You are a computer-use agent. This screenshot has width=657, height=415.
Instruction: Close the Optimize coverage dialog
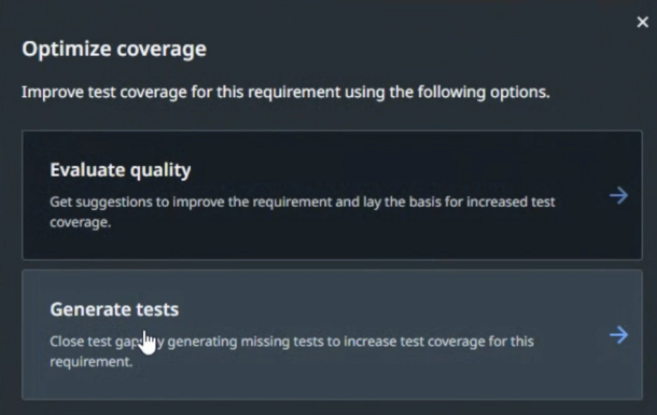click(642, 22)
